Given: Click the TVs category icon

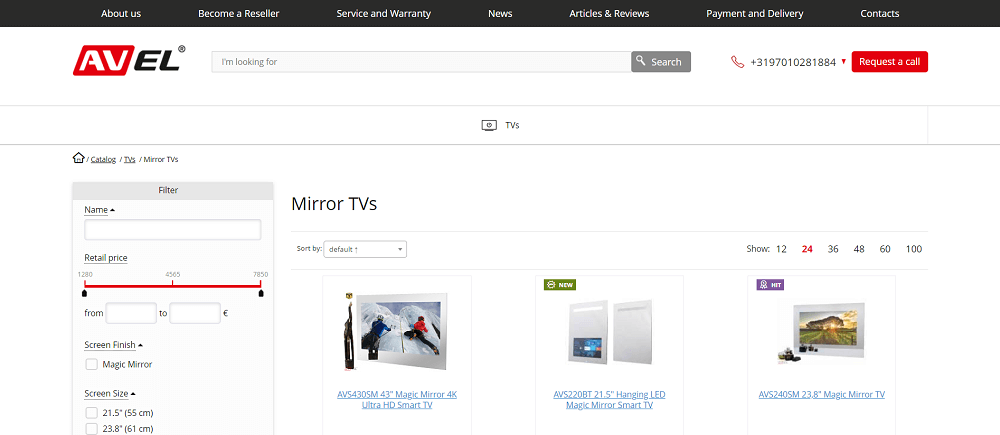Looking at the screenshot, I should pyautogui.click(x=489, y=125).
